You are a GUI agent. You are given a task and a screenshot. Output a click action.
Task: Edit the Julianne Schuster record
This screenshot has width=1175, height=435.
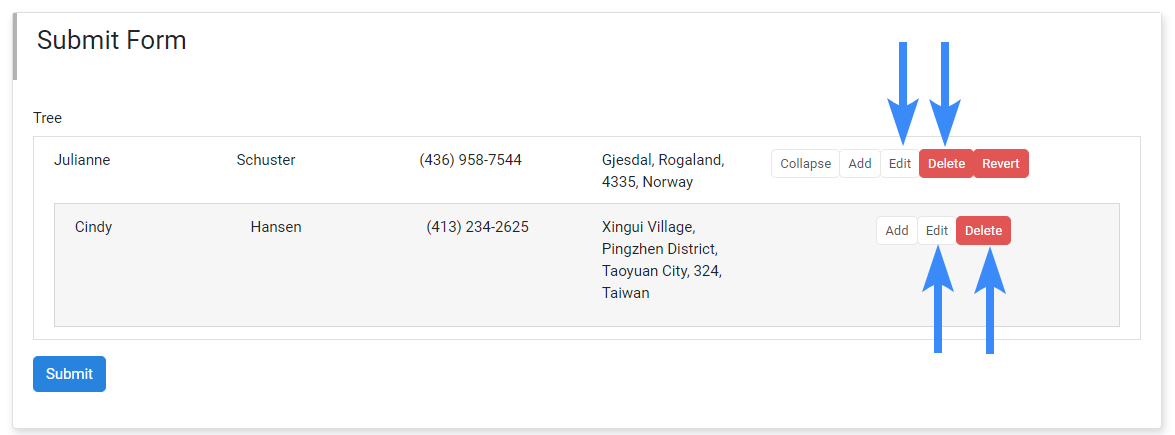point(899,164)
